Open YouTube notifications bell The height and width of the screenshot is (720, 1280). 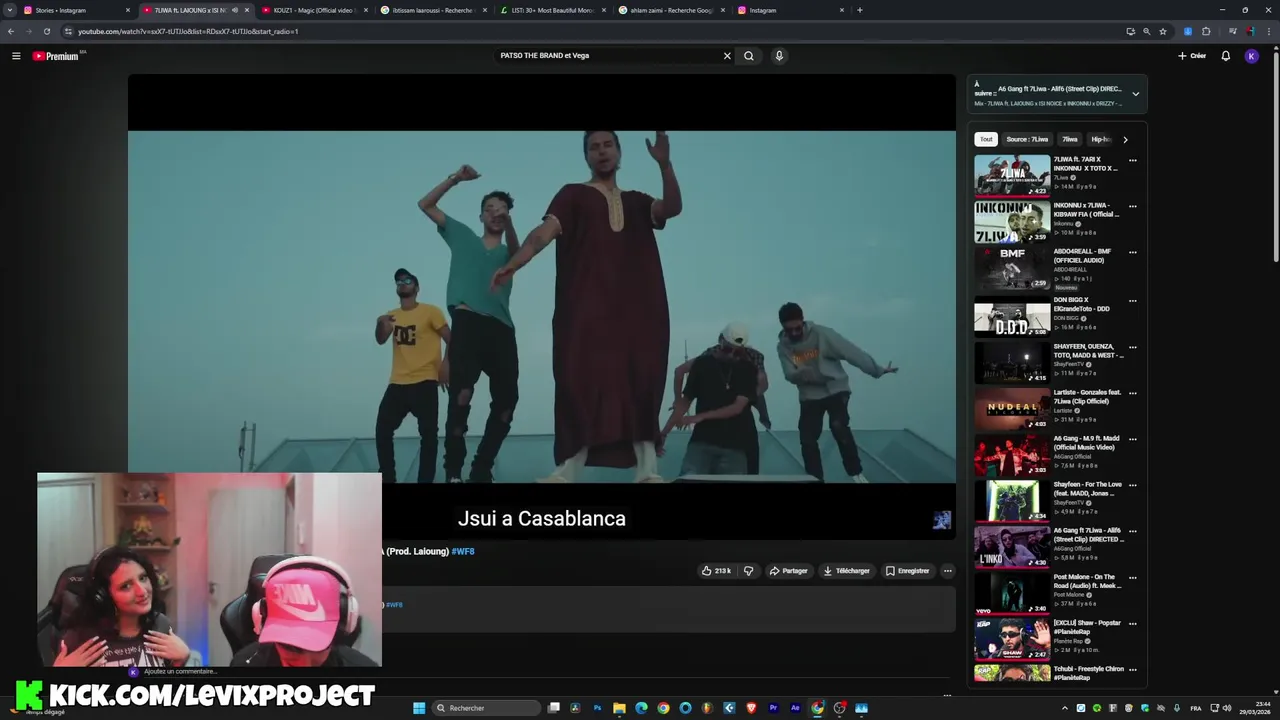click(x=1225, y=56)
